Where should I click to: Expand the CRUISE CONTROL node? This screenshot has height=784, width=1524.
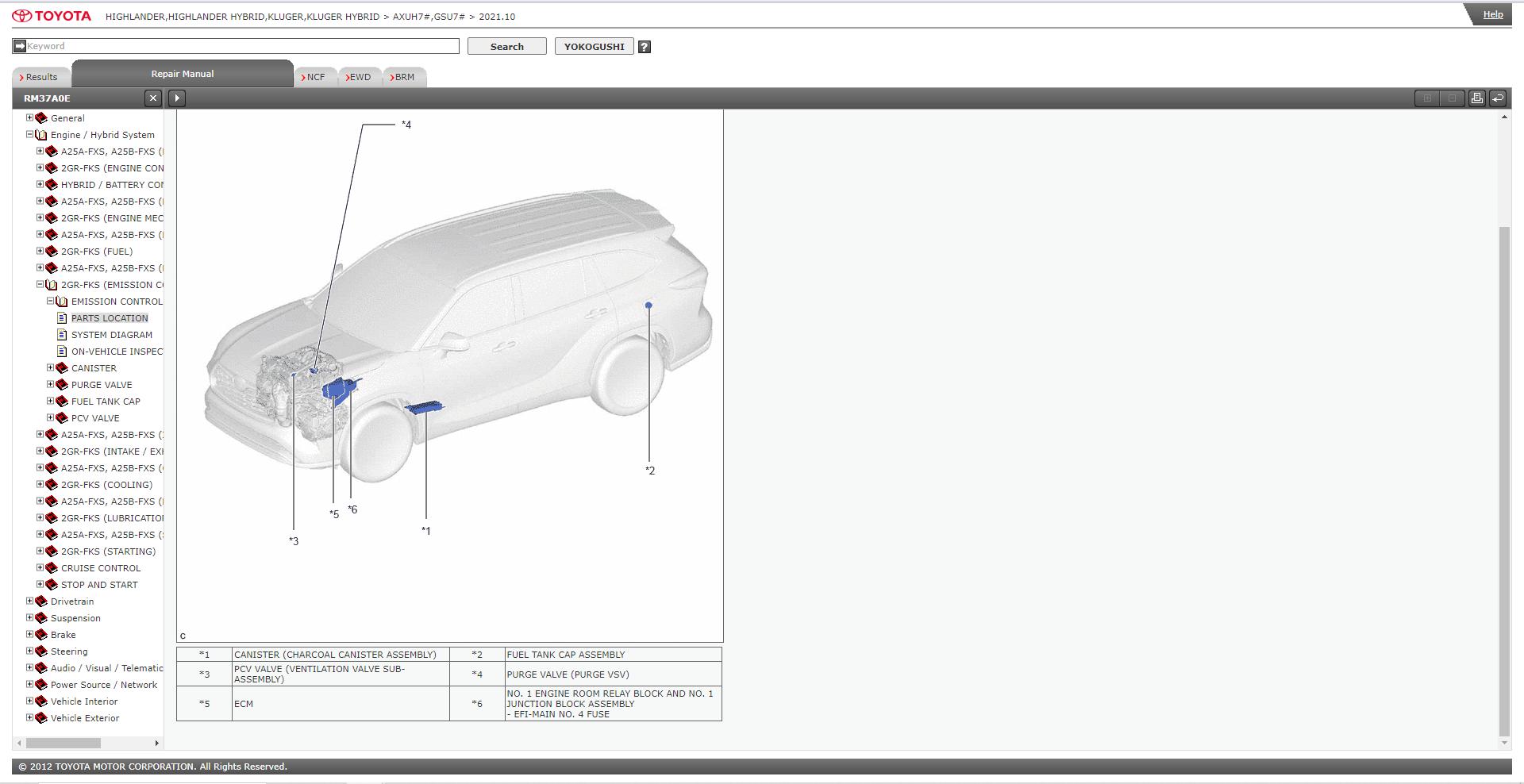40,567
